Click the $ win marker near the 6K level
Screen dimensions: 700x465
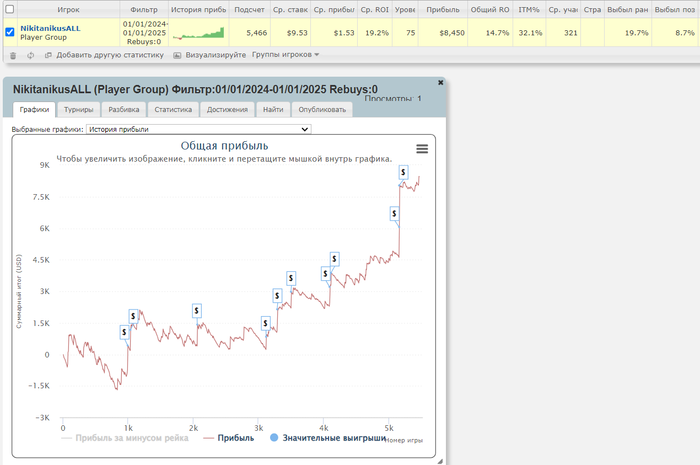click(394, 214)
